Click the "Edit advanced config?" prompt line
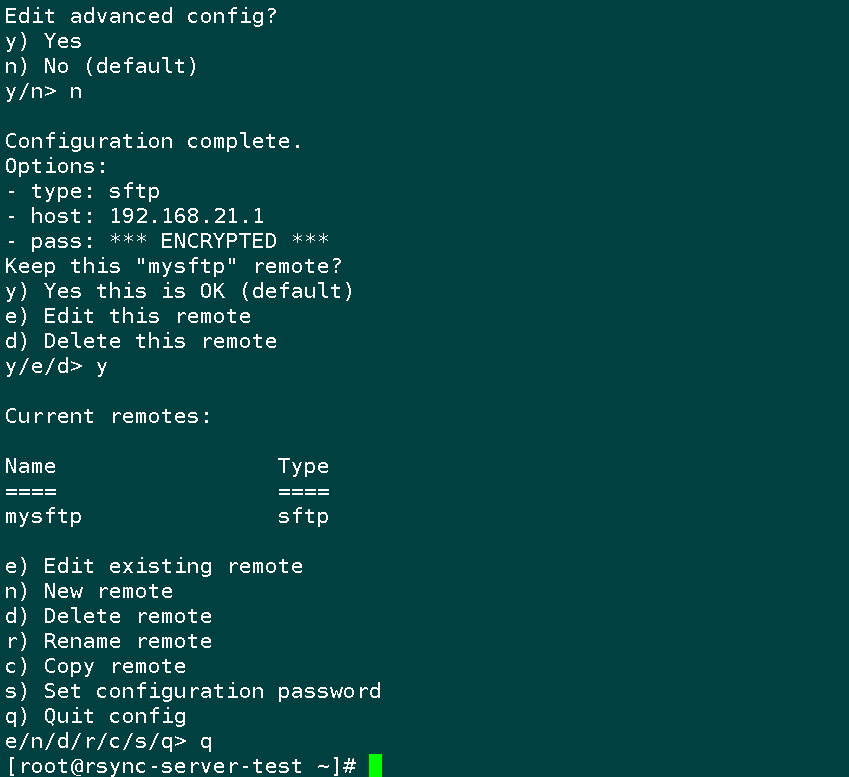This screenshot has width=849, height=777. (141, 16)
